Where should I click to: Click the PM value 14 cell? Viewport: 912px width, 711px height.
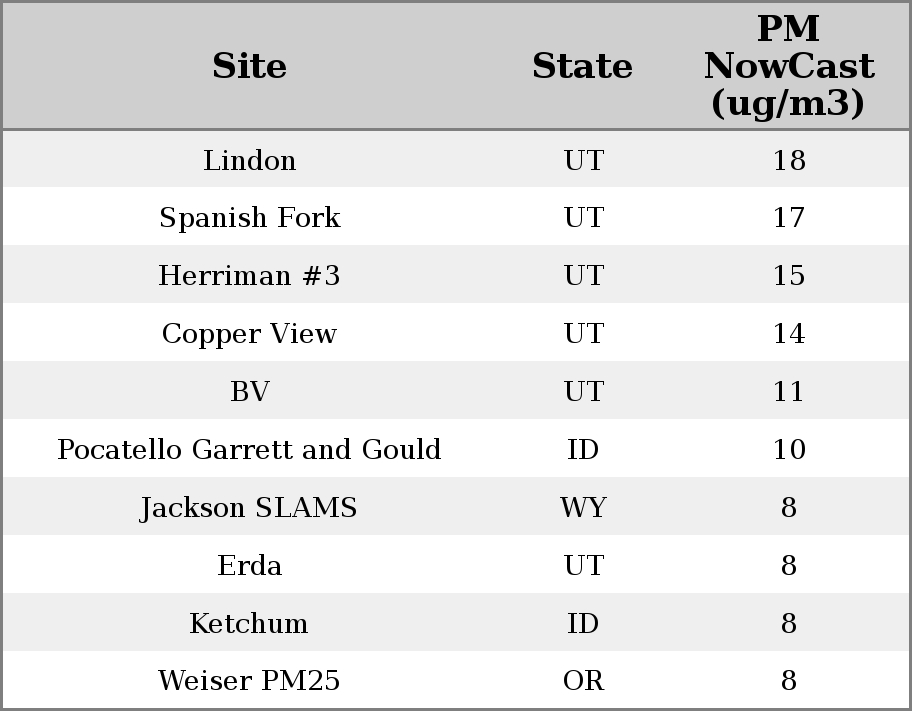[788, 334]
